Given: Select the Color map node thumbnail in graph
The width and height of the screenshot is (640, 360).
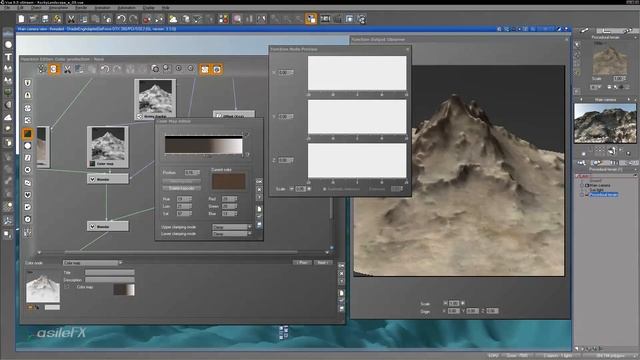Looking at the screenshot, I should [108, 147].
